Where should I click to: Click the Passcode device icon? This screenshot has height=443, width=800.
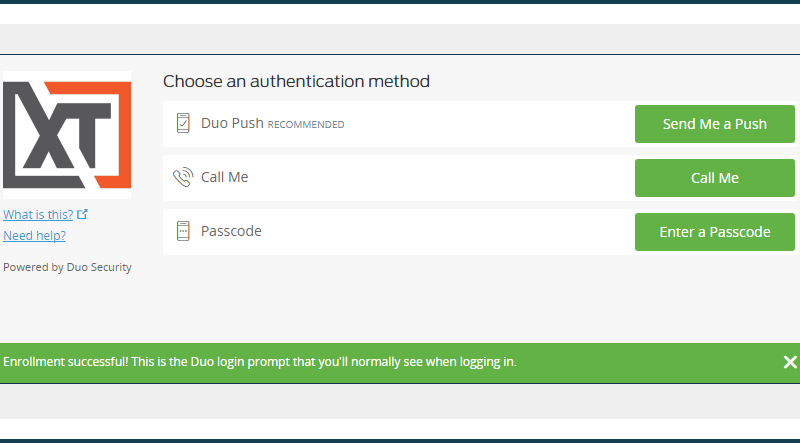[183, 232]
